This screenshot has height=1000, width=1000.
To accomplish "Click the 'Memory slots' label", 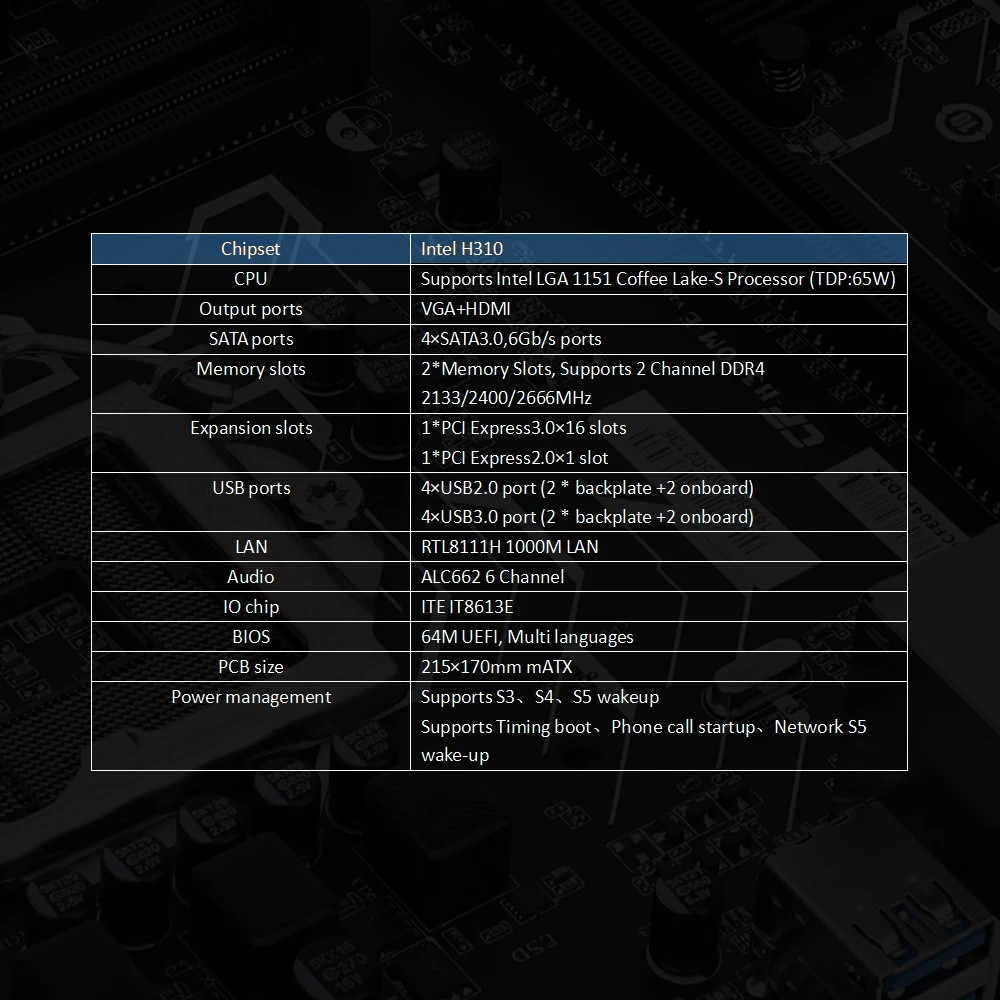I will (251, 369).
